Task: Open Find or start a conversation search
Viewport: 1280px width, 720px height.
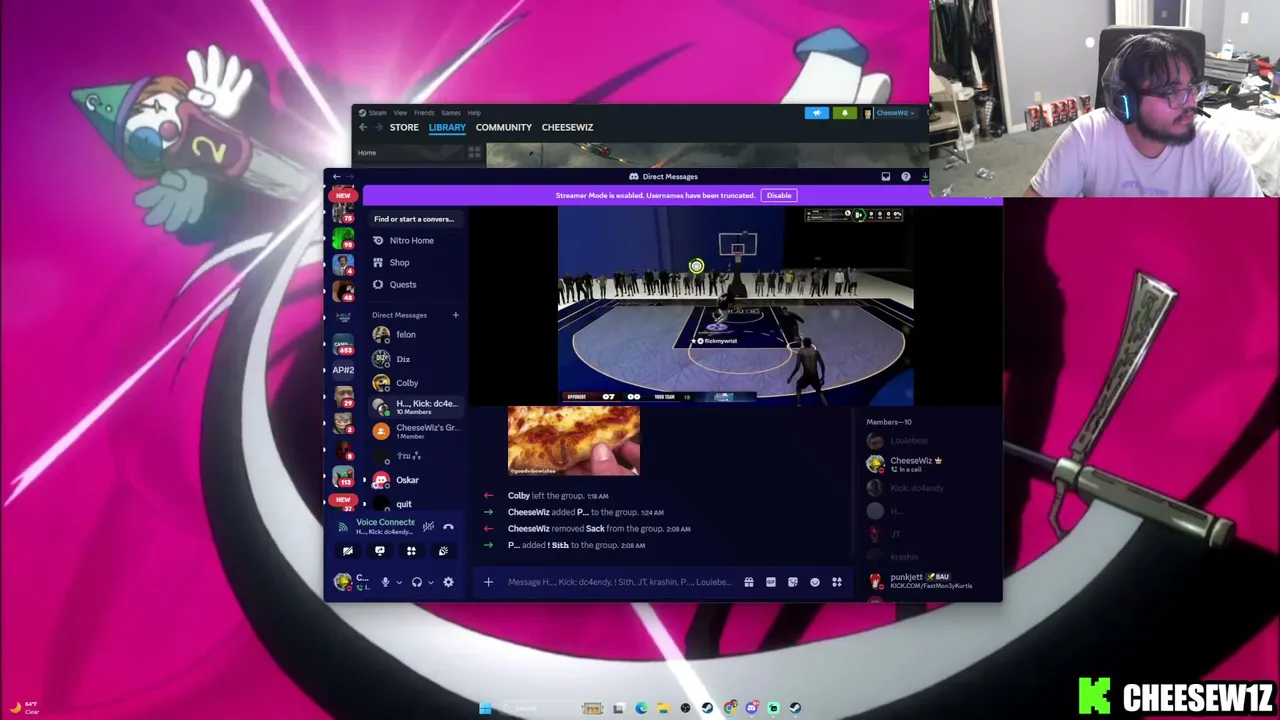Action: coord(414,219)
